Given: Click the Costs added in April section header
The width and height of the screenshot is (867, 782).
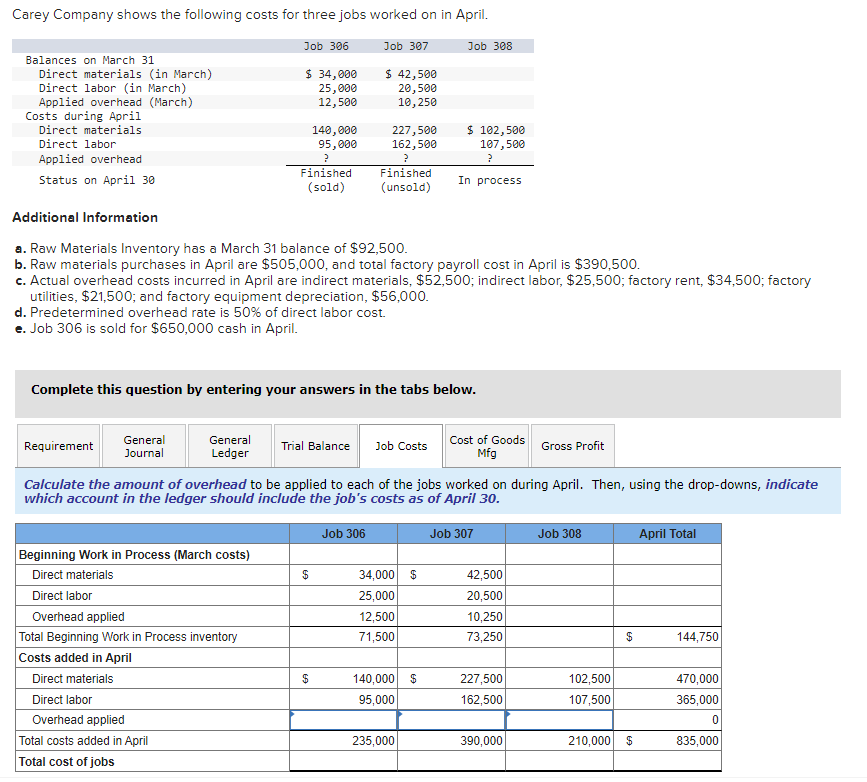Looking at the screenshot, I should (80, 657).
